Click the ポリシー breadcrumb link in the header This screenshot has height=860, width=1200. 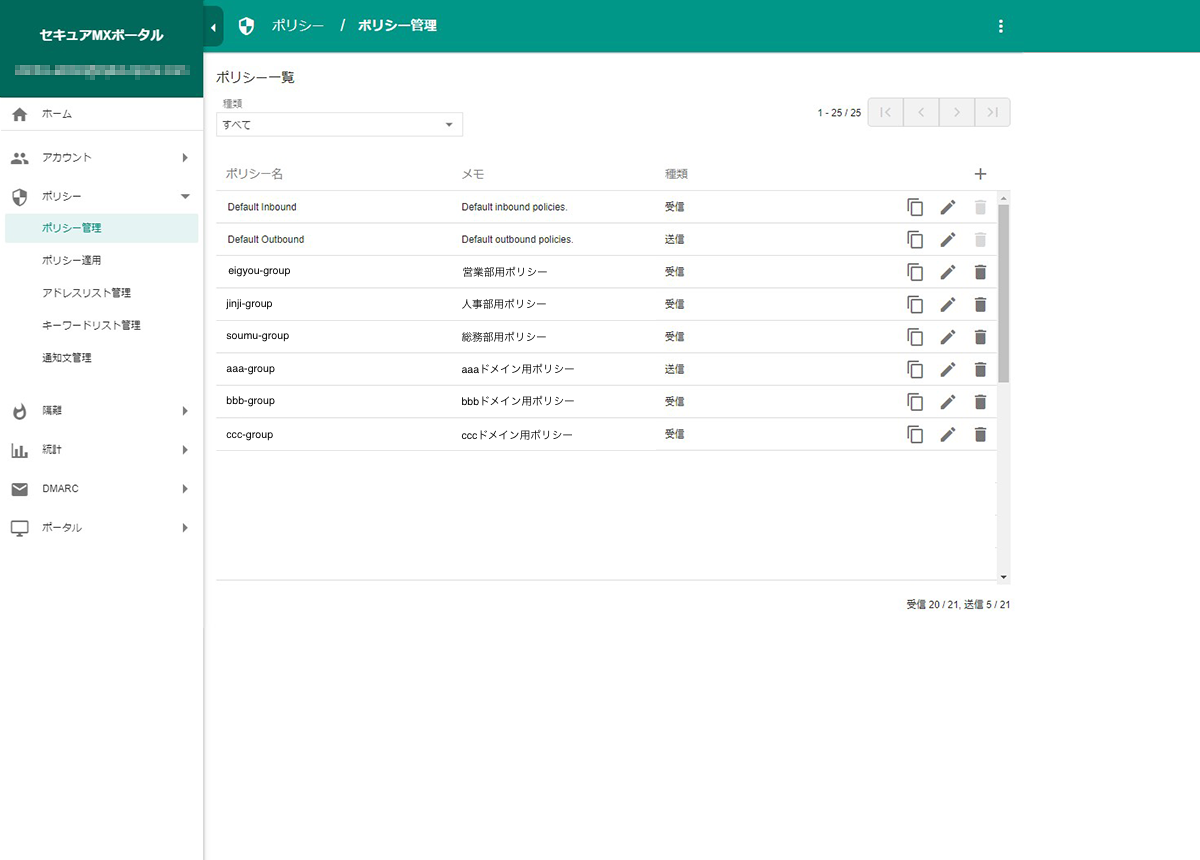(x=297, y=26)
